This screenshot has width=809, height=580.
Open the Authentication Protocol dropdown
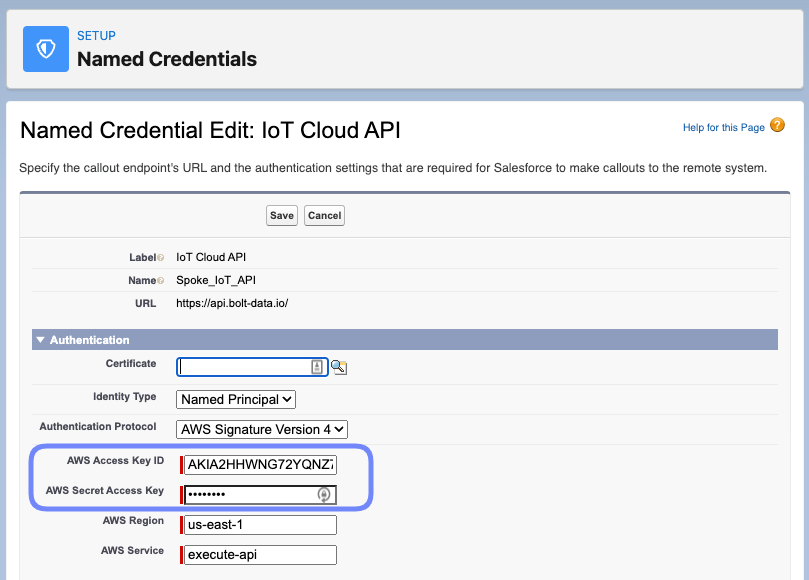tap(262, 429)
